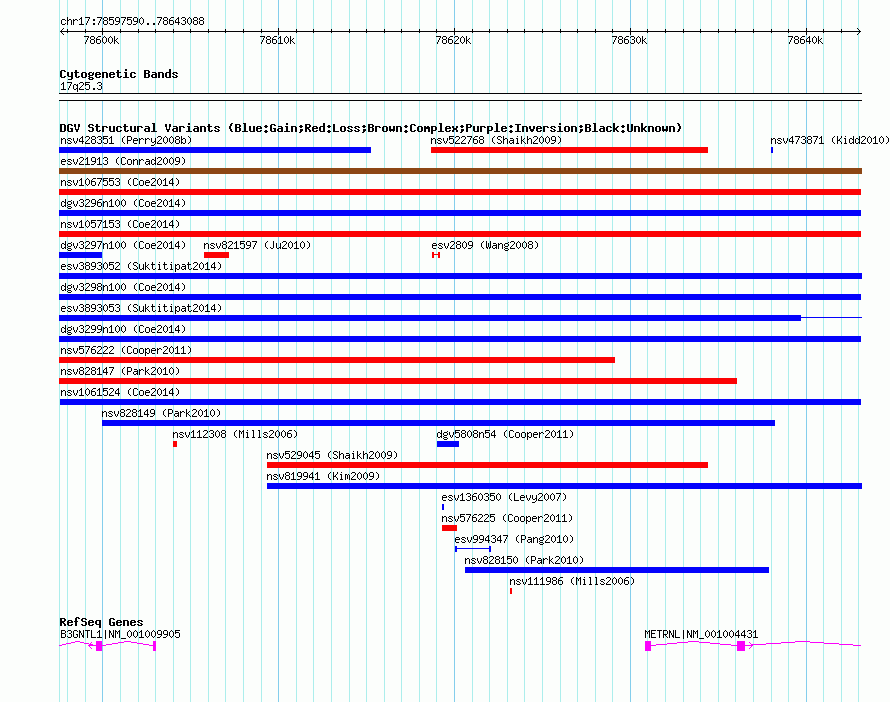Screen dimensions: 890x702
Task: Select the brown esv21913 (Conrad2009) complex bar
Action: pos(460,171)
